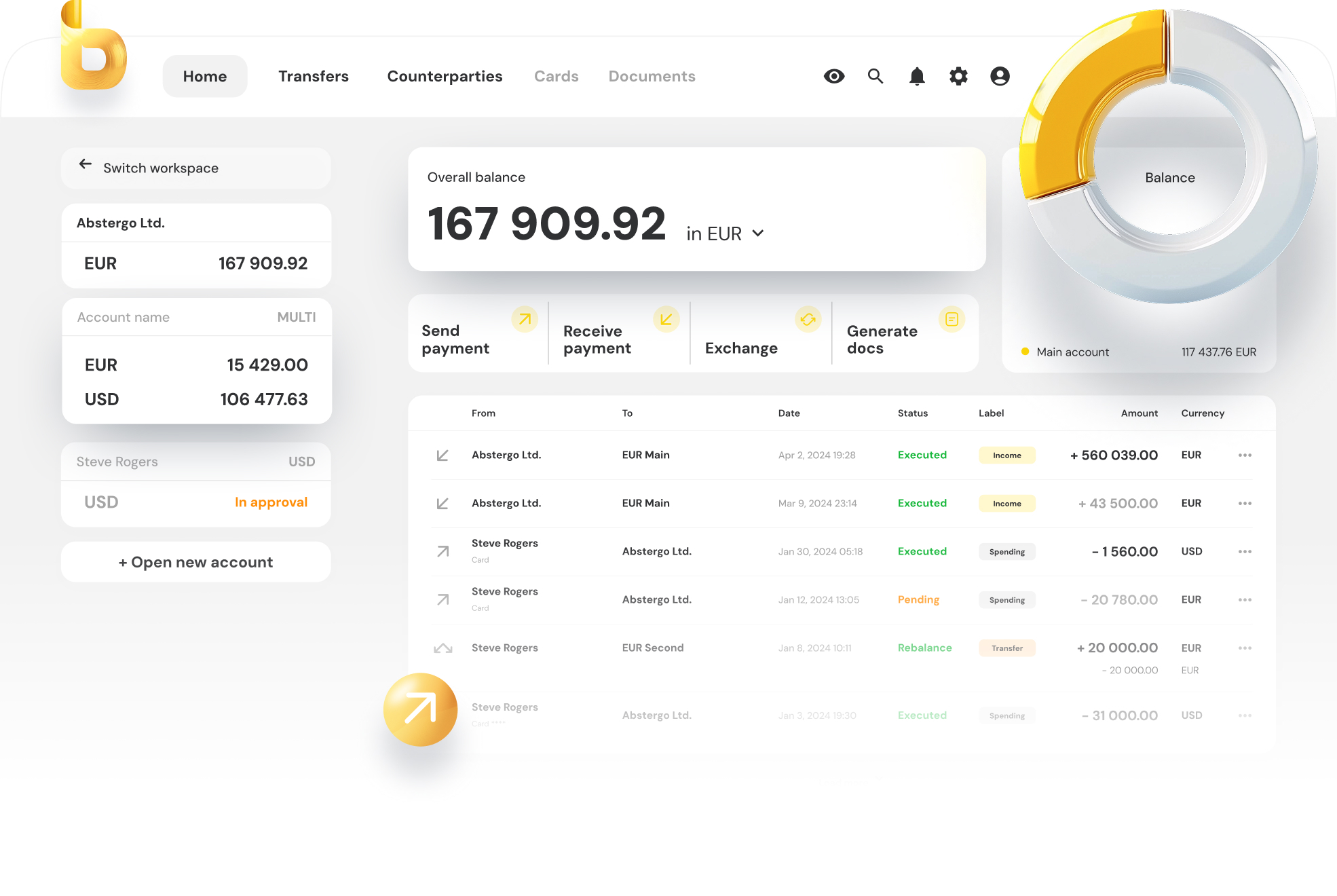Select the Receive payment icon
This screenshot has height=896, width=1337.
click(x=666, y=318)
